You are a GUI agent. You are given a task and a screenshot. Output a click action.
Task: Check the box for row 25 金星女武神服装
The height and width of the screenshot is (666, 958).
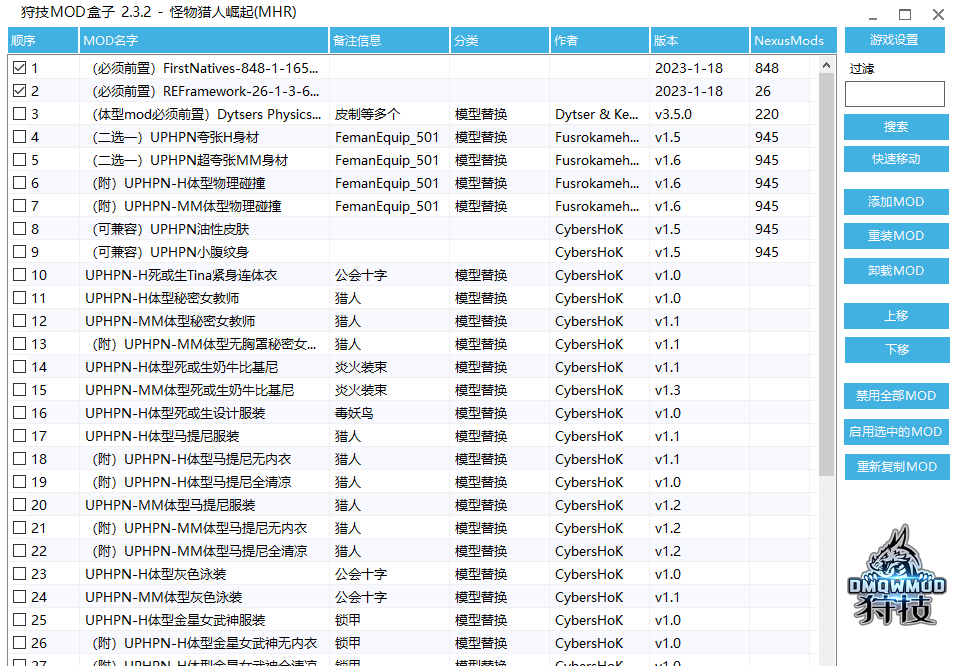tap(20, 620)
